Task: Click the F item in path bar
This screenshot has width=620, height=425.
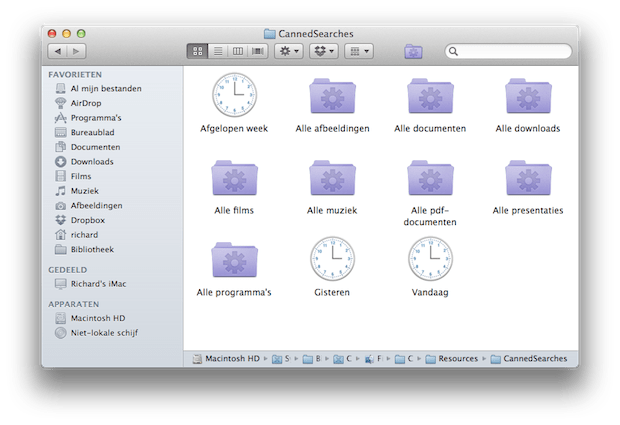Action: 373,359
